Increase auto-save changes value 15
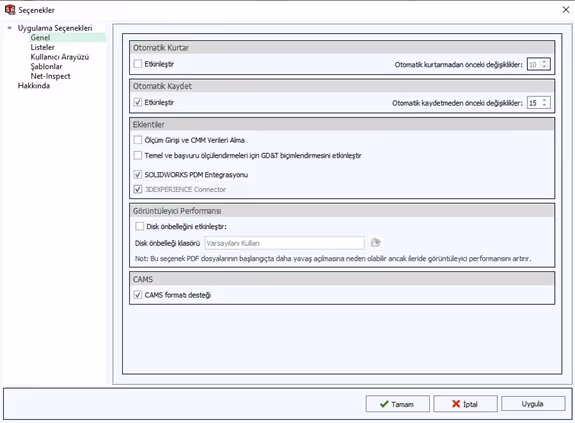The width and height of the screenshot is (575, 423). (544, 100)
